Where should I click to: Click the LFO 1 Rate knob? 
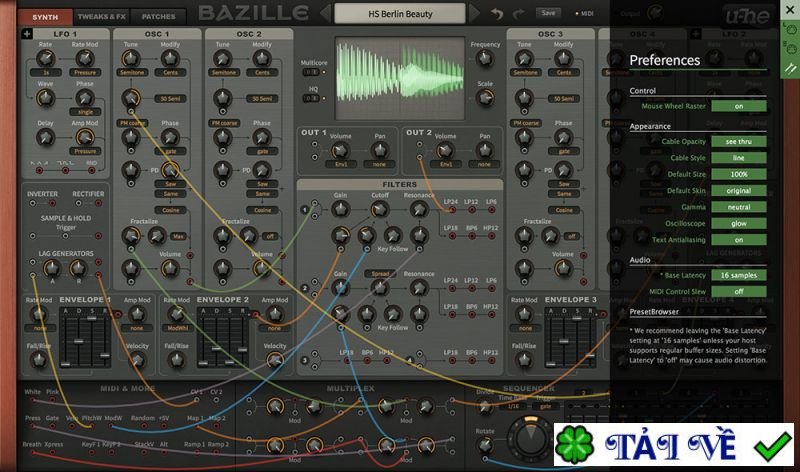tap(45, 58)
